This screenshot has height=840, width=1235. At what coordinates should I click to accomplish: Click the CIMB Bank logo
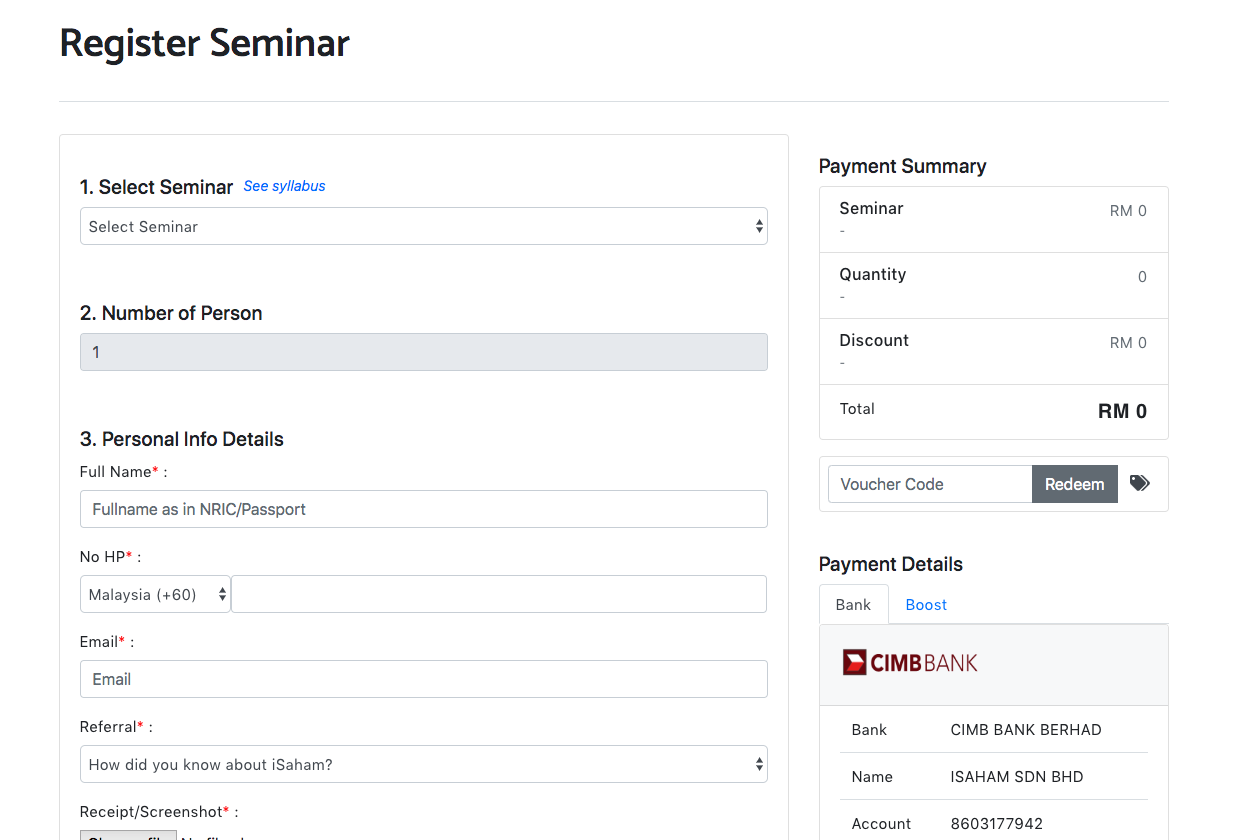[x=910, y=662]
